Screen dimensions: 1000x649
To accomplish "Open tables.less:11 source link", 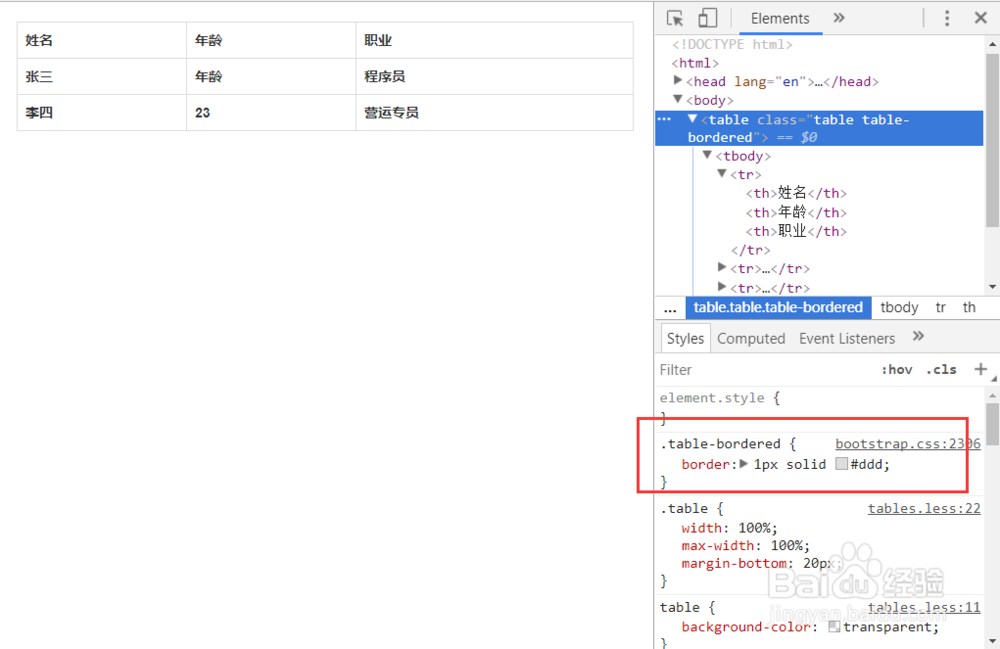I will [924, 608].
